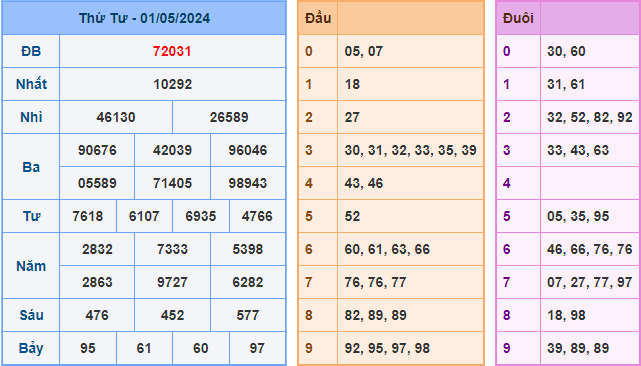
Task: Click fourth prize number 7618
Action: coord(88,216)
